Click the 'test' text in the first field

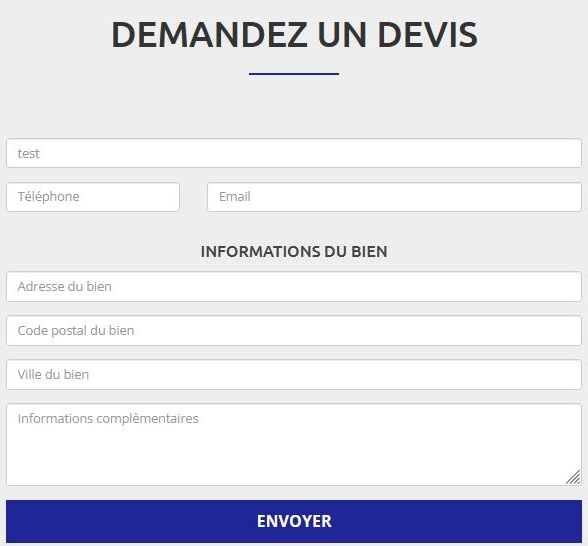click(x=28, y=153)
